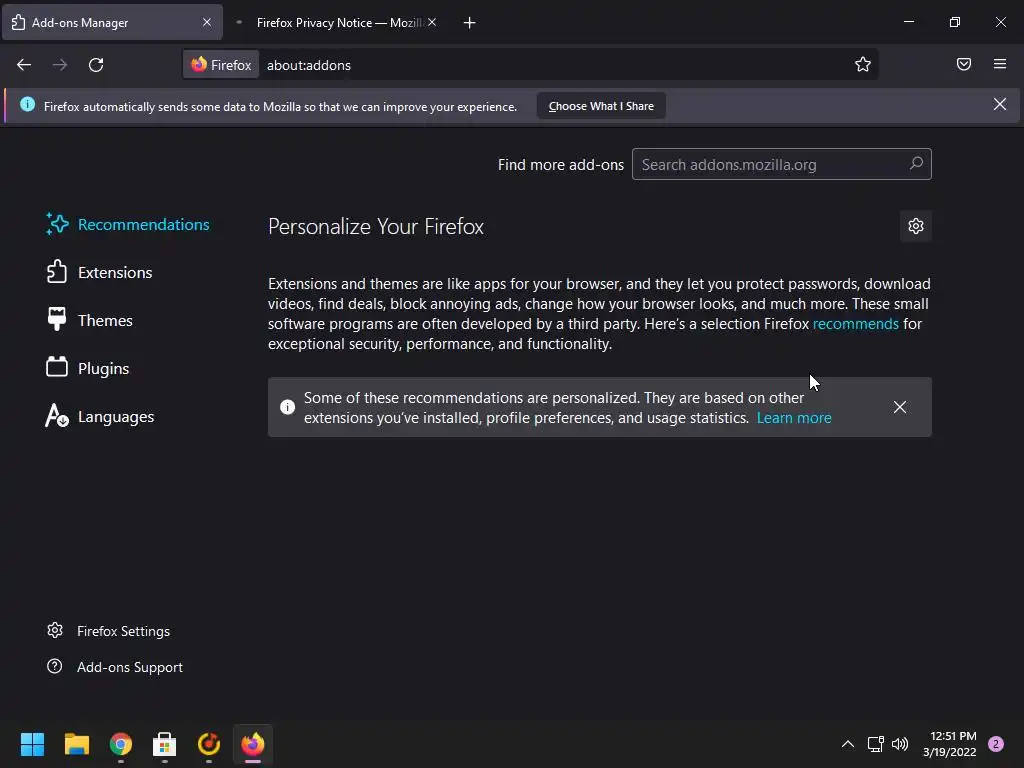Viewport: 1024px width, 768px height.
Task: Open Save to Pocket icon
Action: click(x=963, y=64)
